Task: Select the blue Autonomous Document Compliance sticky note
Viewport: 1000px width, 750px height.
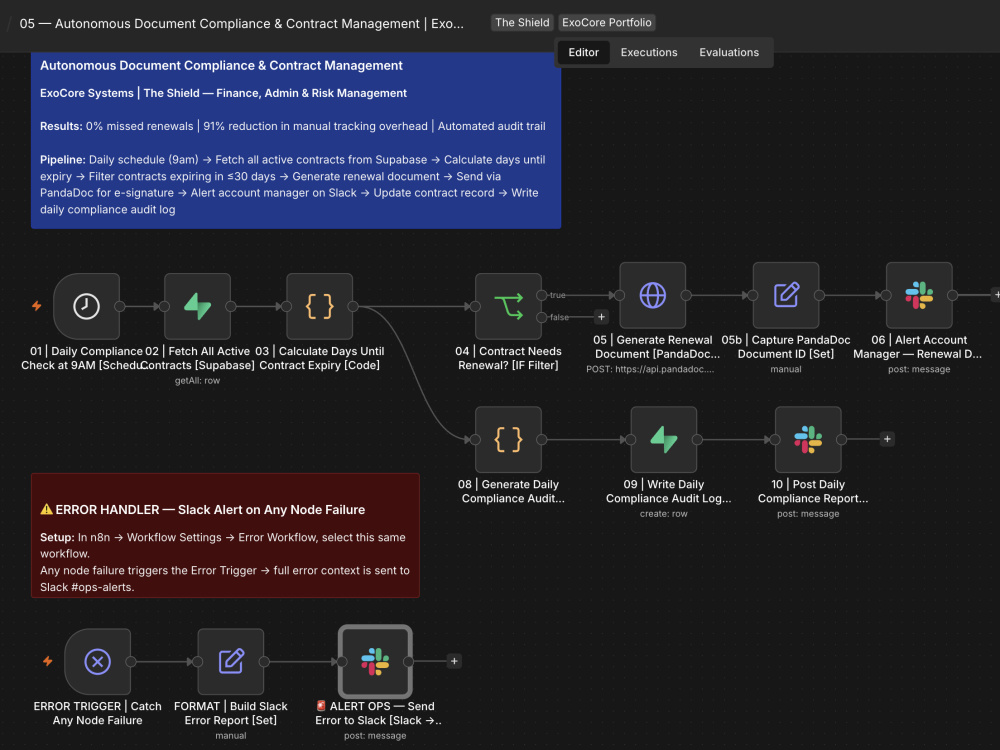Action: pos(296,140)
